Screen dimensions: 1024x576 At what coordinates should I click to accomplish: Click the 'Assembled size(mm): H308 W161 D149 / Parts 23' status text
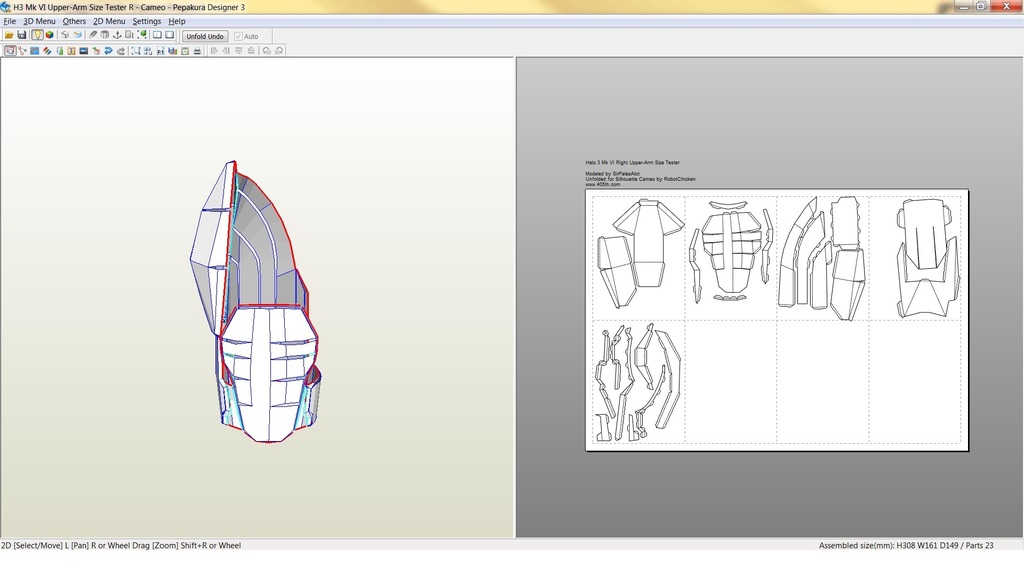906,545
